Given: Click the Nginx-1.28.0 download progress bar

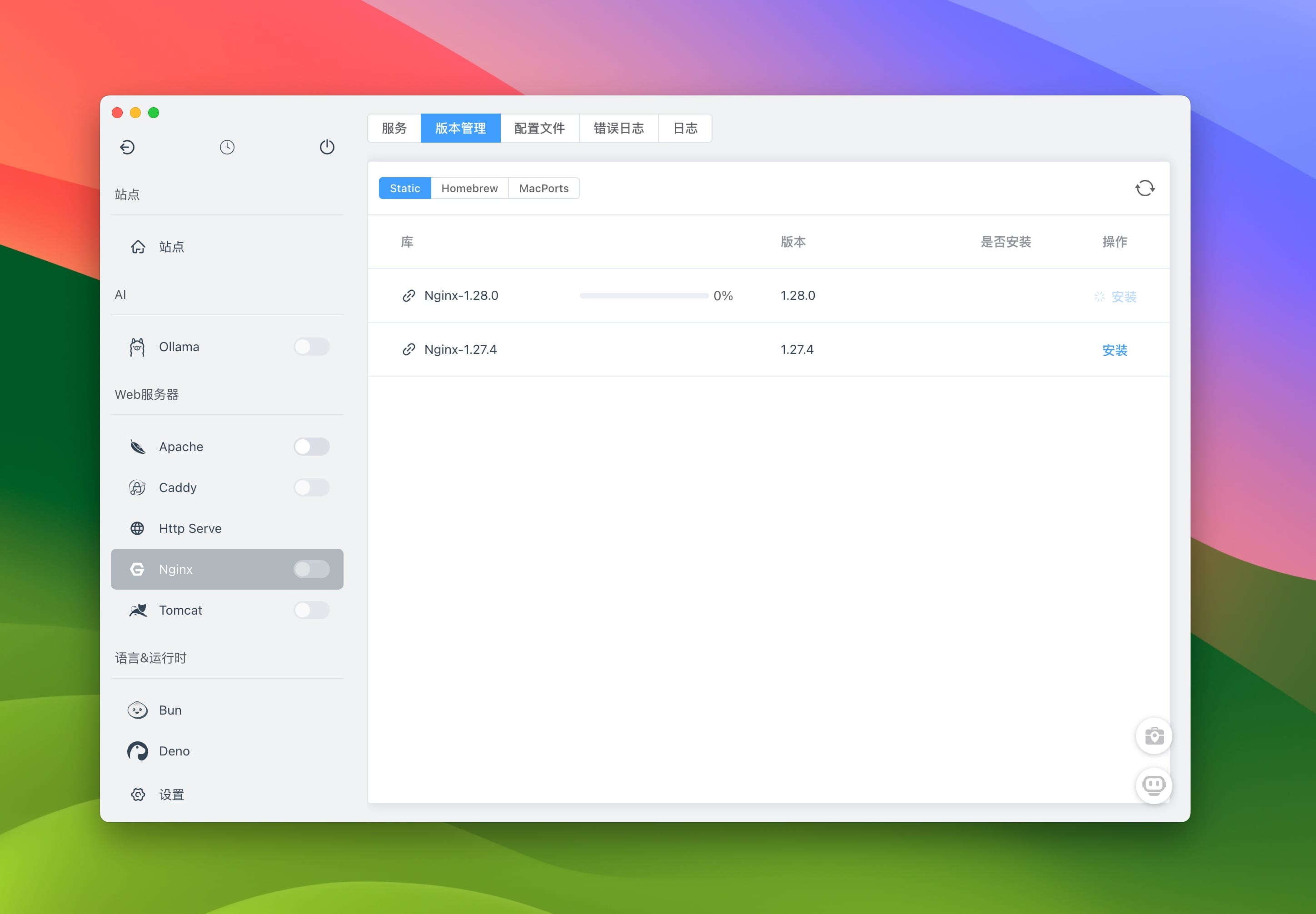Looking at the screenshot, I should (644, 296).
